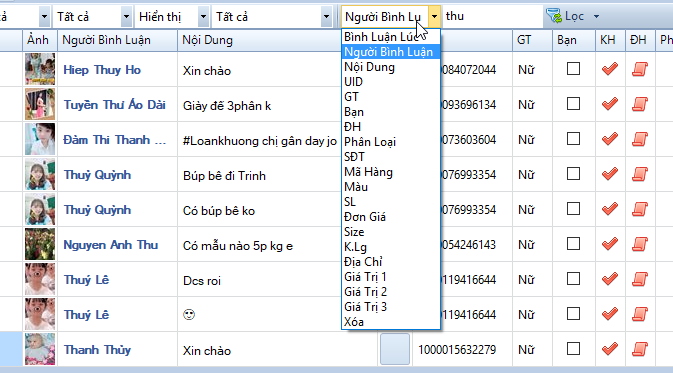This screenshot has width=673, height=373.
Task: Click the ĐH order icon for Thanh Thủy
Action: (640, 349)
